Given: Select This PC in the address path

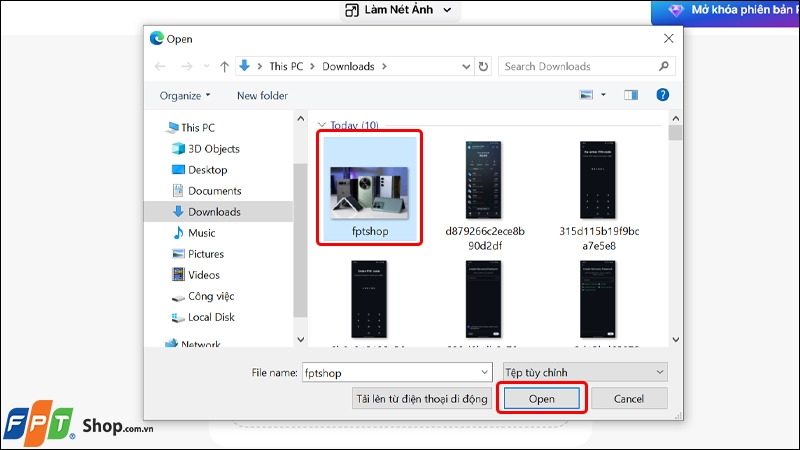Looking at the screenshot, I should point(286,66).
